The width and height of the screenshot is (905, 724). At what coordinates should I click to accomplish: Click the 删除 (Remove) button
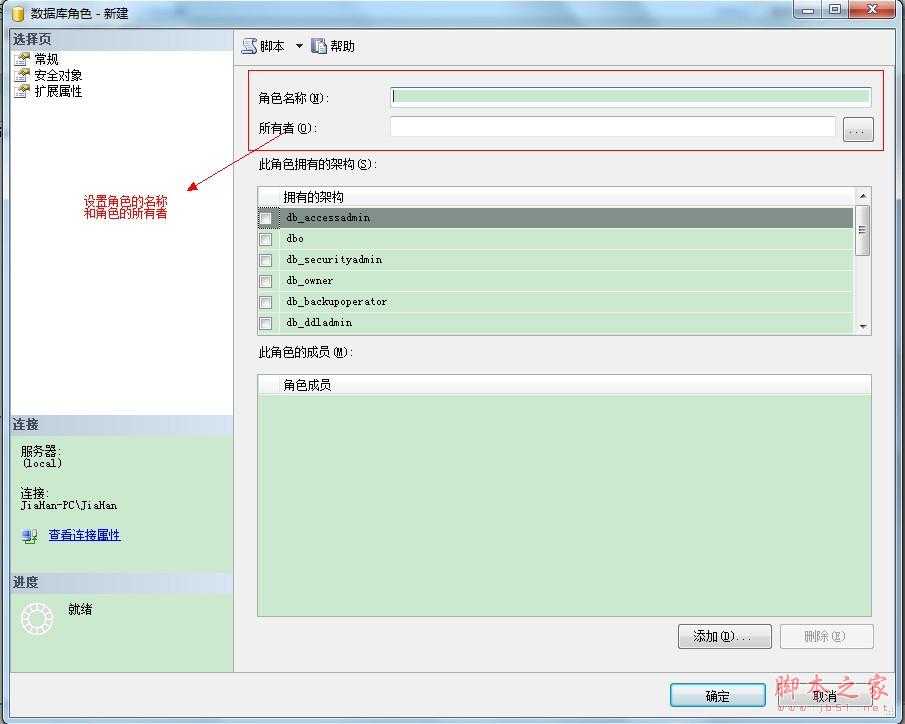point(827,636)
